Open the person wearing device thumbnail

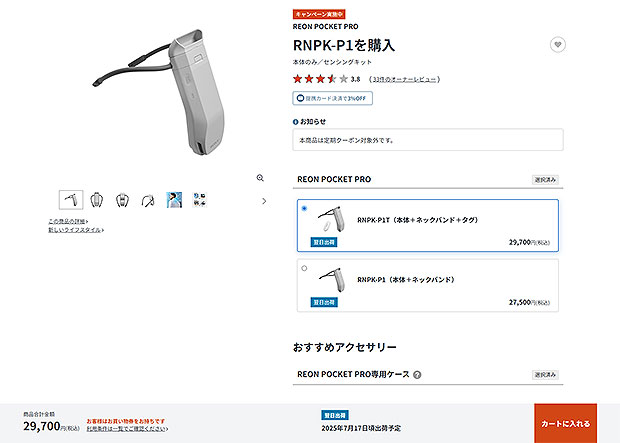[x=174, y=200]
